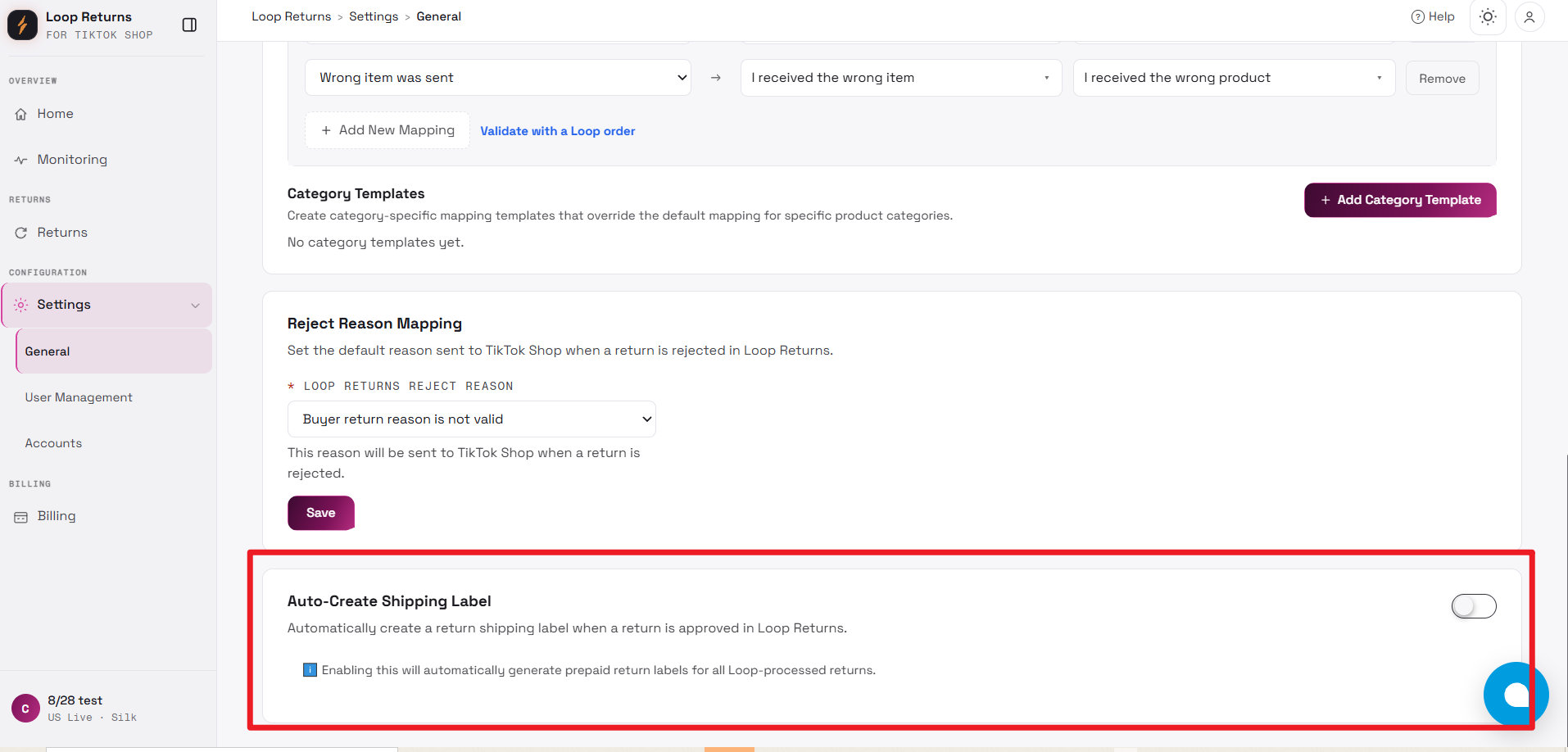Open the 'Wrong item was sent' dropdown

[498, 78]
